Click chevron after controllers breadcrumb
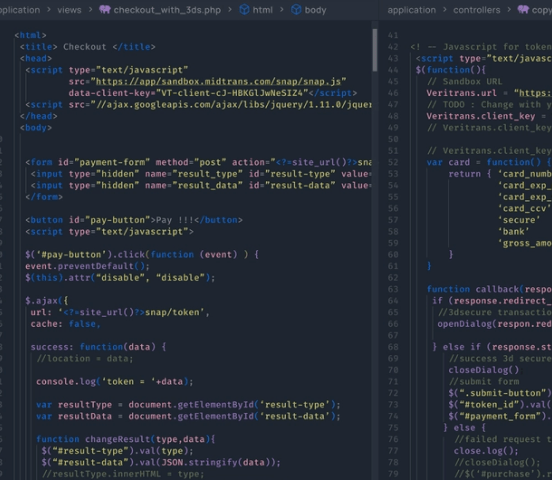This screenshot has width=552, height=480. click(509, 10)
